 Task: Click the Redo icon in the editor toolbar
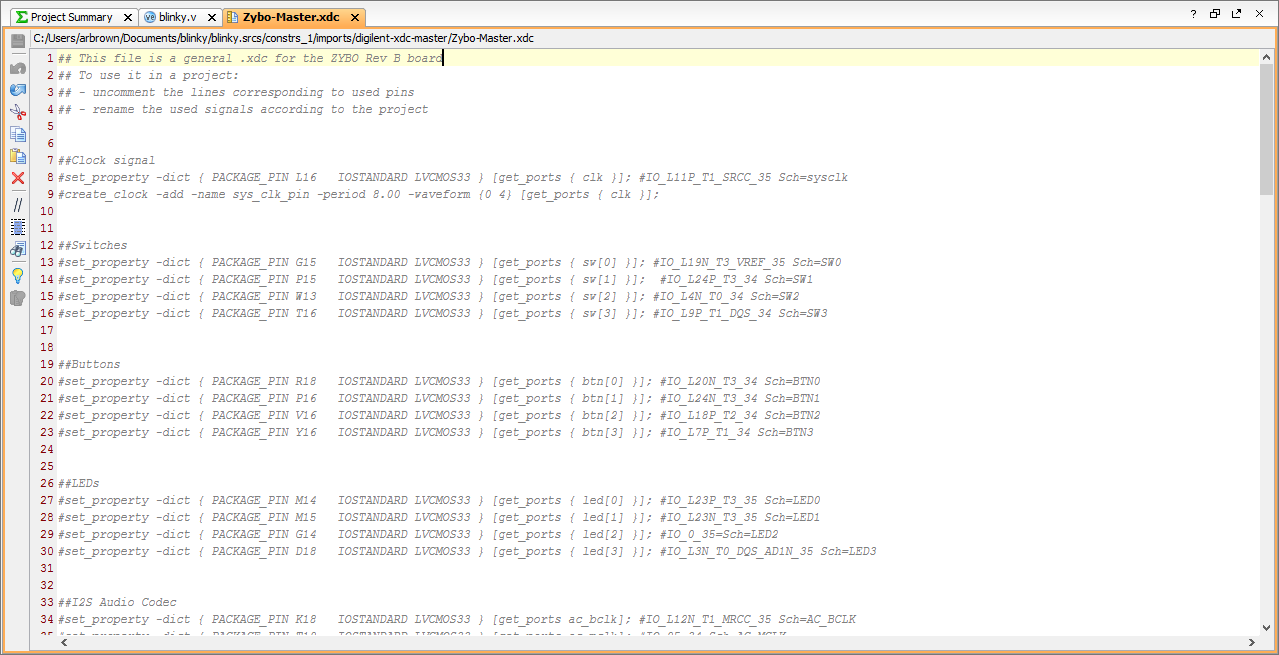17,90
